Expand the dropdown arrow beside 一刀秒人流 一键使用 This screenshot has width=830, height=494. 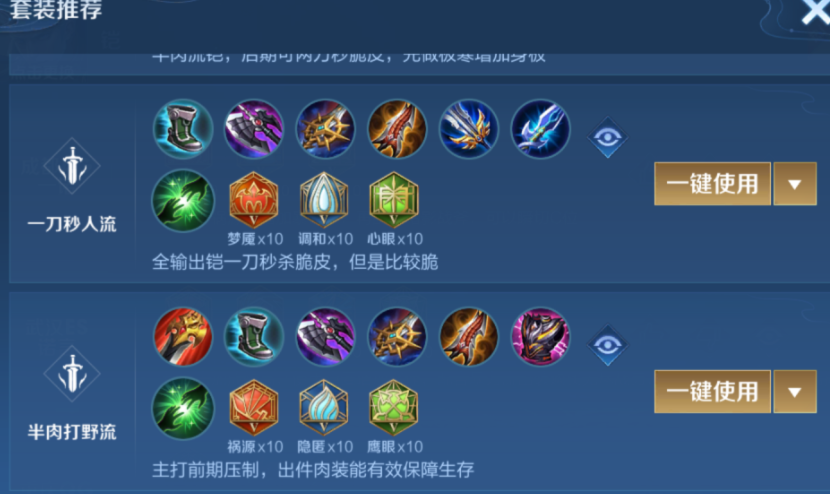click(x=795, y=184)
